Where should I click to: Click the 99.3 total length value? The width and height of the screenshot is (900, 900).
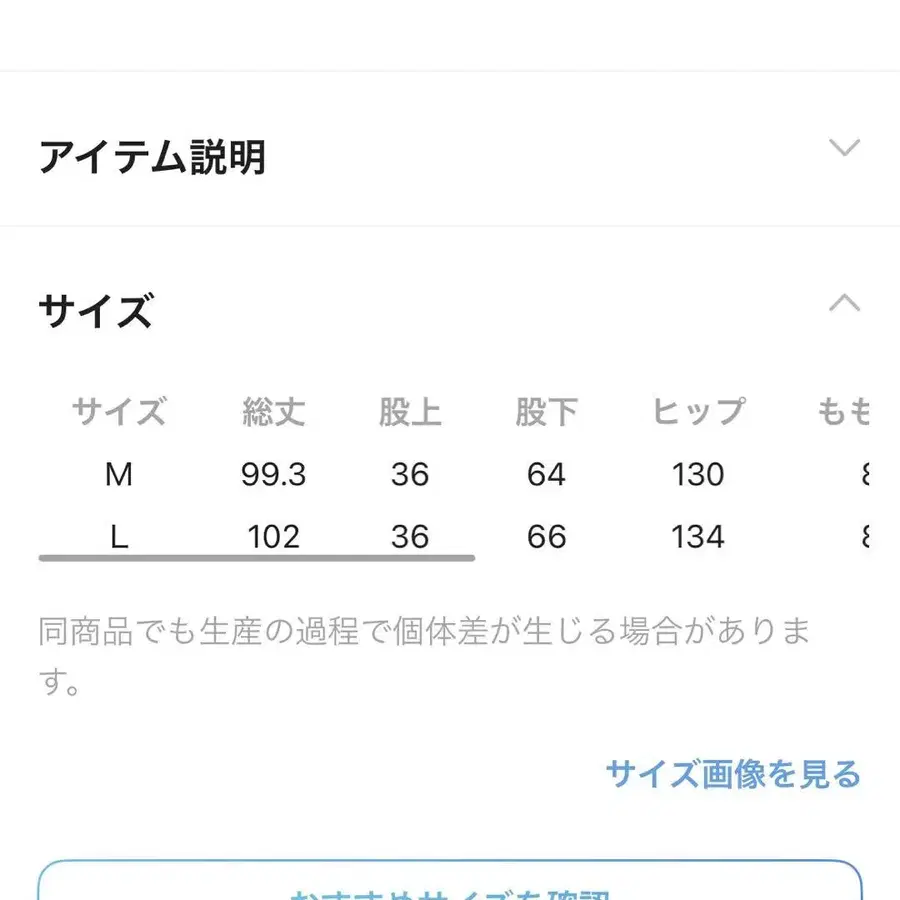coord(273,475)
